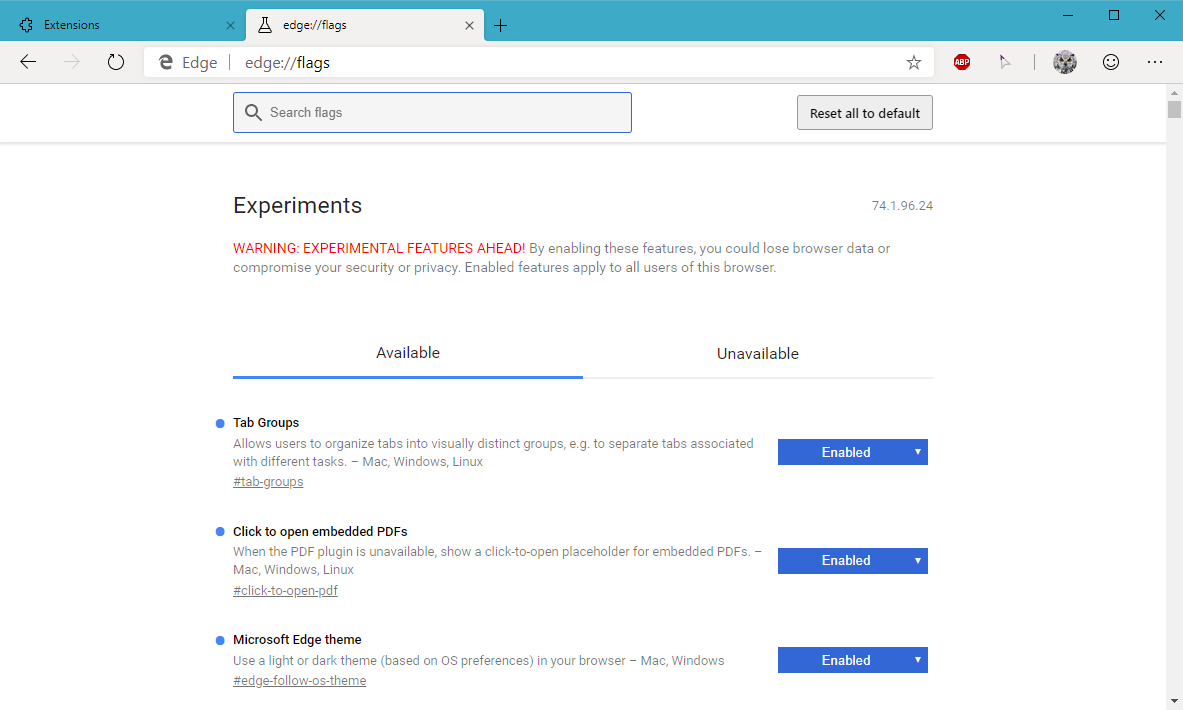1183x710 pixels.
Task: Reload the page with refresh icon
Action: coord(116,62)
